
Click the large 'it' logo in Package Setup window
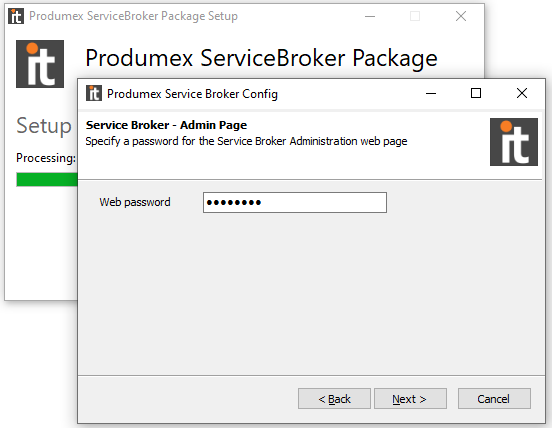(40, 64)
